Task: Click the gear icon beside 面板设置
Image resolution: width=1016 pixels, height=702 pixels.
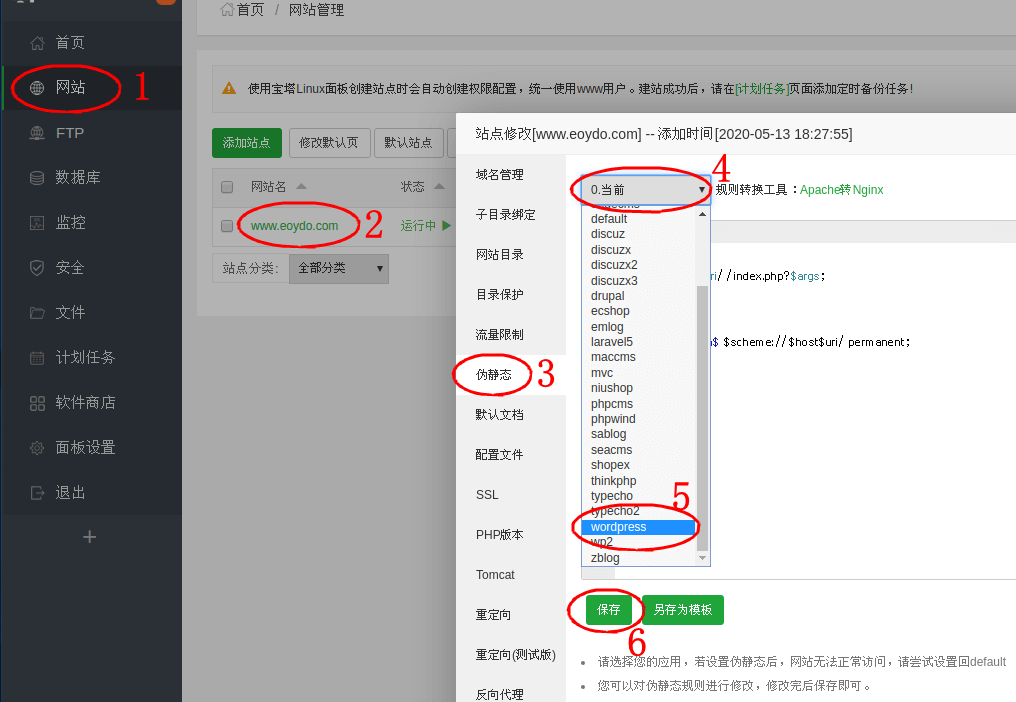Action: click(38, 448)
